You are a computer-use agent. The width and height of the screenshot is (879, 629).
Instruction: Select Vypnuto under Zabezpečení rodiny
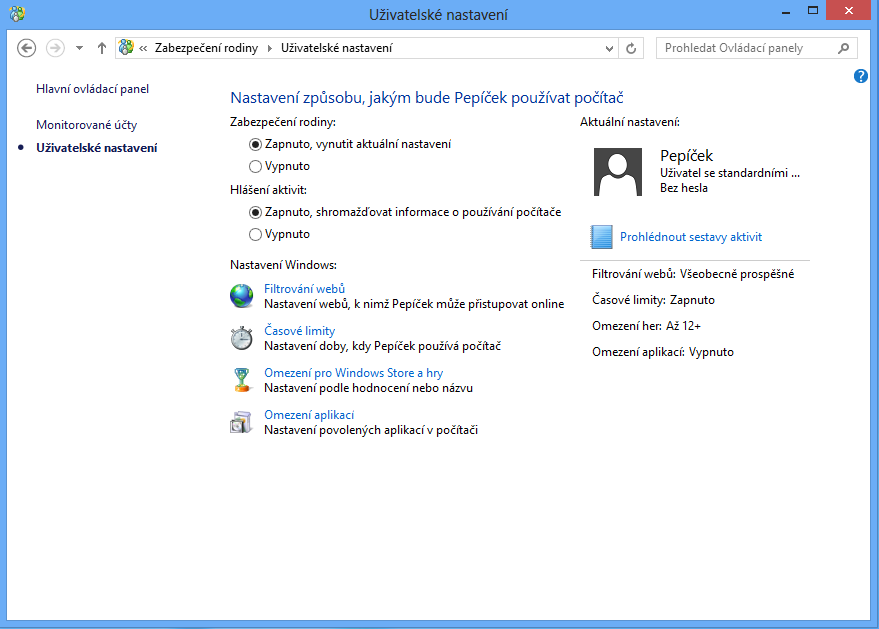point(255,167)
